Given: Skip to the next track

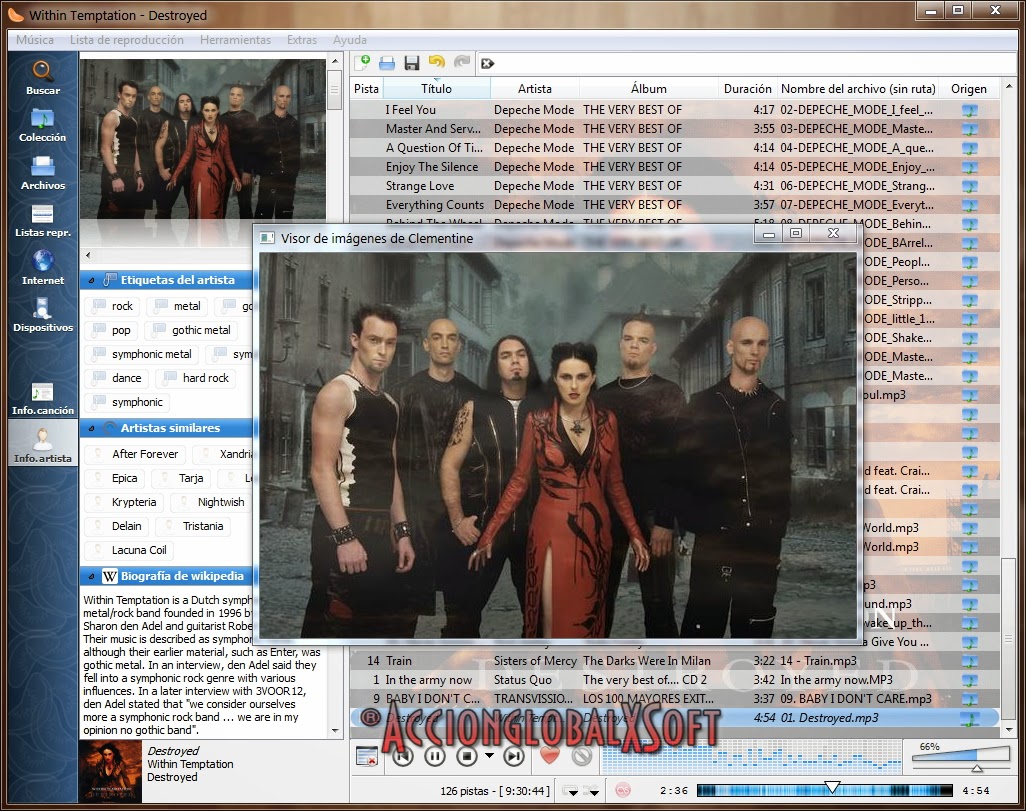Looking at the screenshot, I should point(514,757).
